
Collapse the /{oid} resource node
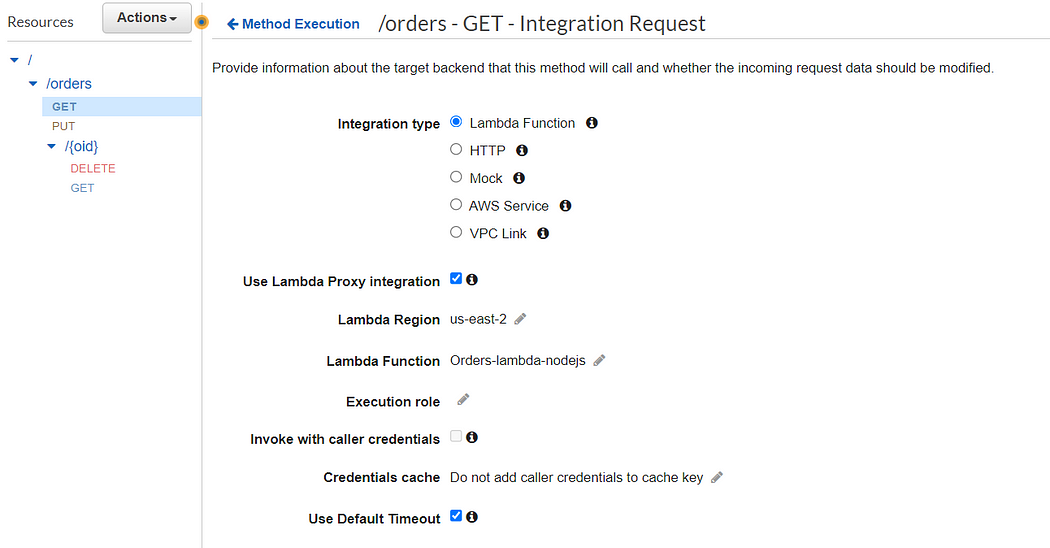tap(52, 146)
